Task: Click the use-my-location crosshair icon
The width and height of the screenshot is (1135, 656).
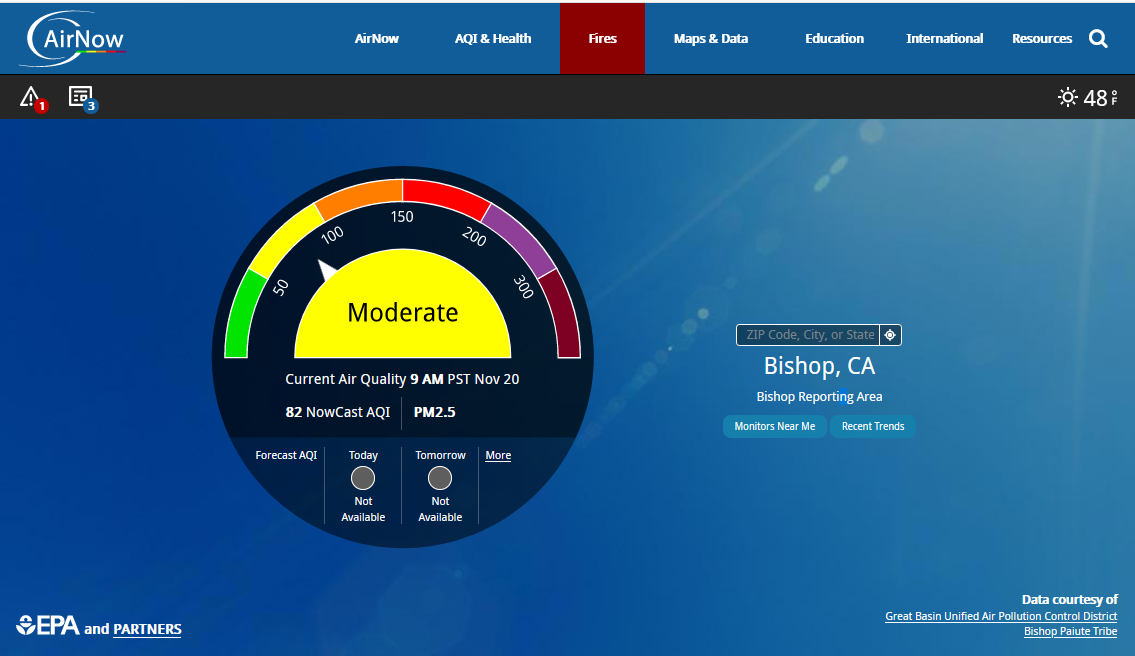Action: (890, 335)
